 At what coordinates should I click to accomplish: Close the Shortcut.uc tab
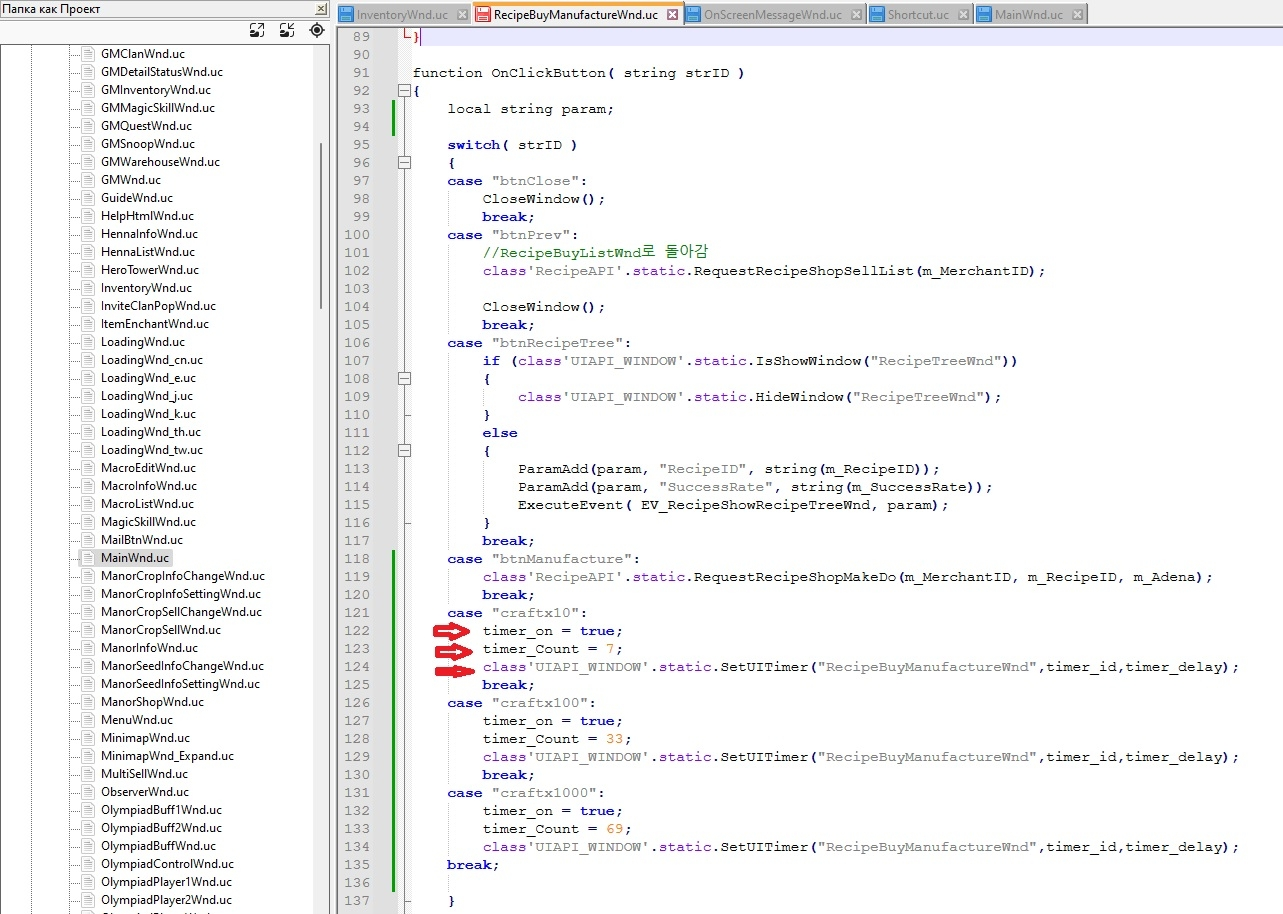[962, 15]
